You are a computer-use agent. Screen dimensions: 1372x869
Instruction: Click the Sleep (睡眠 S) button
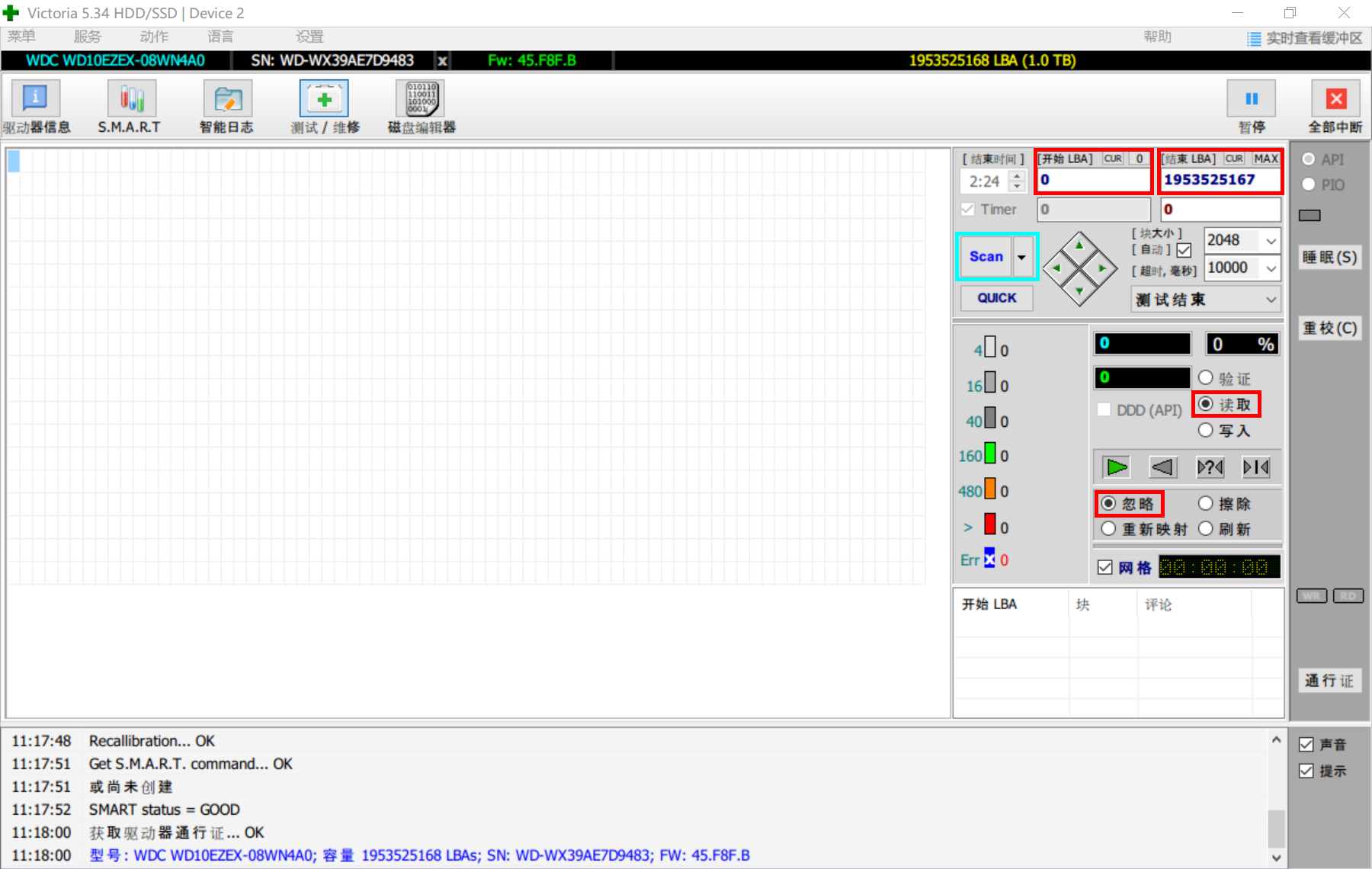tap(1329, 258)
